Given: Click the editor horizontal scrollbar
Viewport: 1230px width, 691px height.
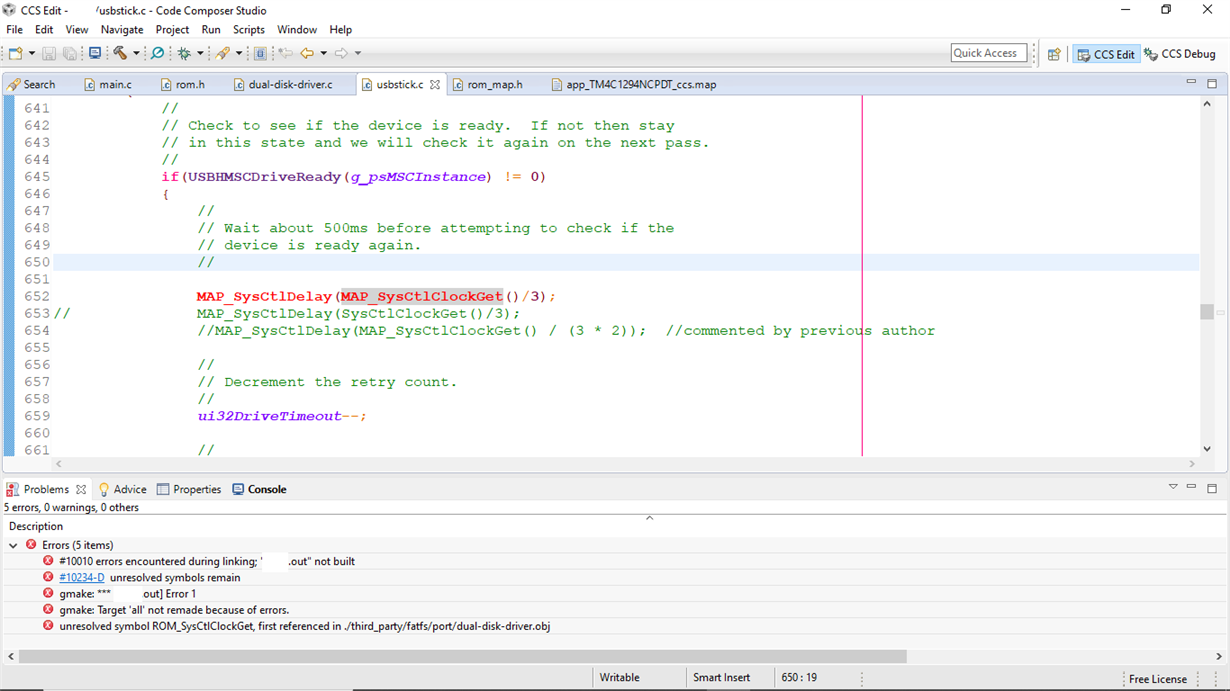Looking at the screenshot, I should pos(627,464).
